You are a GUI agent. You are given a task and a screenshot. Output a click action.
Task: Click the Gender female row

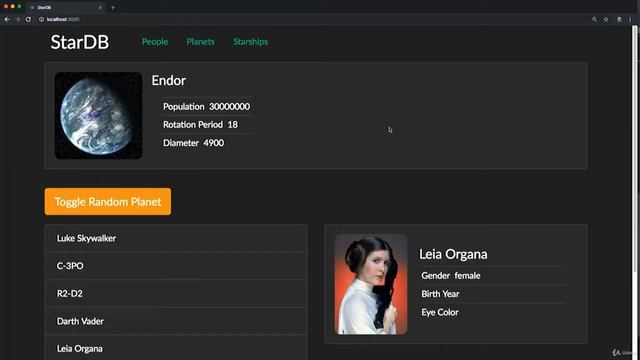pos(492,276)
